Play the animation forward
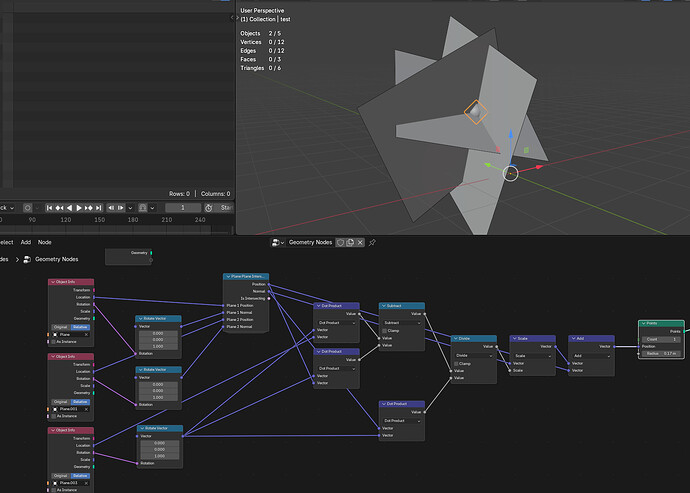 pos(79,208)
